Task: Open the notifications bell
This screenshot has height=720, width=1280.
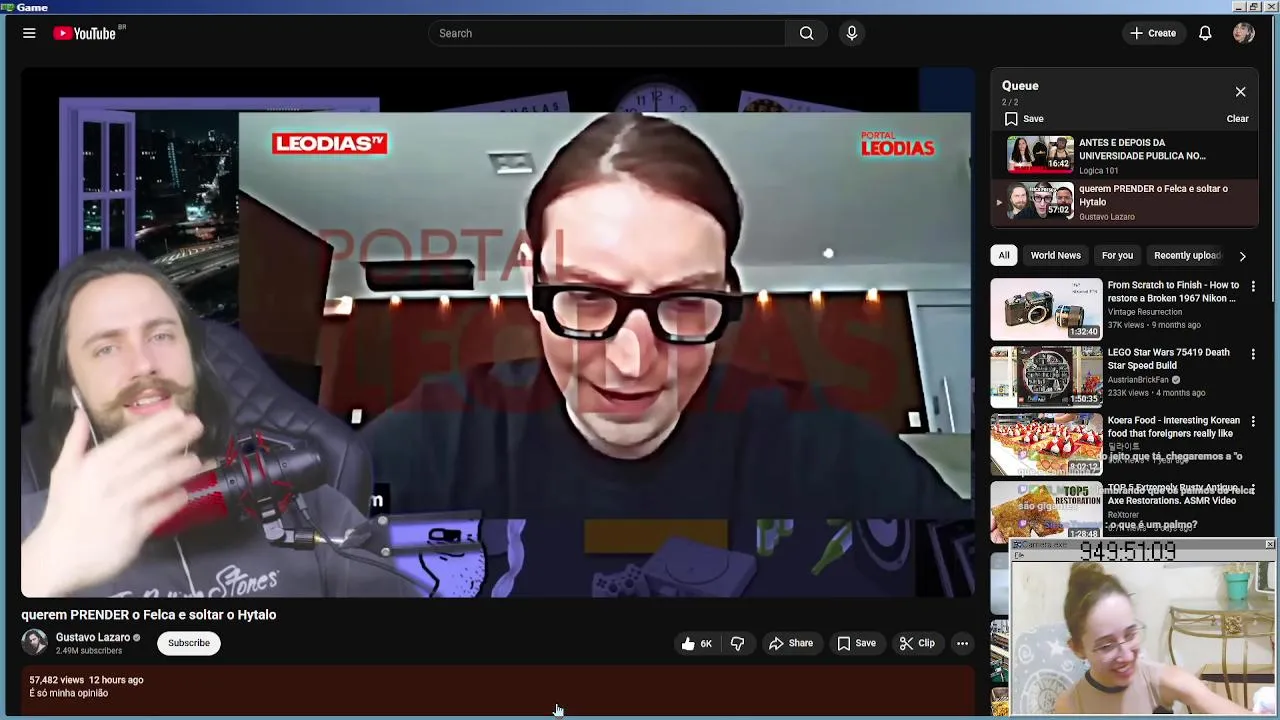Action: [1205, 33]
